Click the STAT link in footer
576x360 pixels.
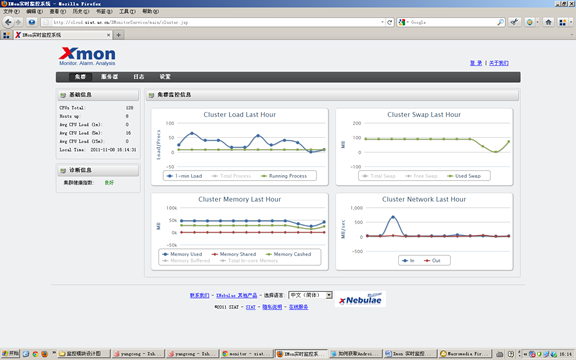(251, 307)
